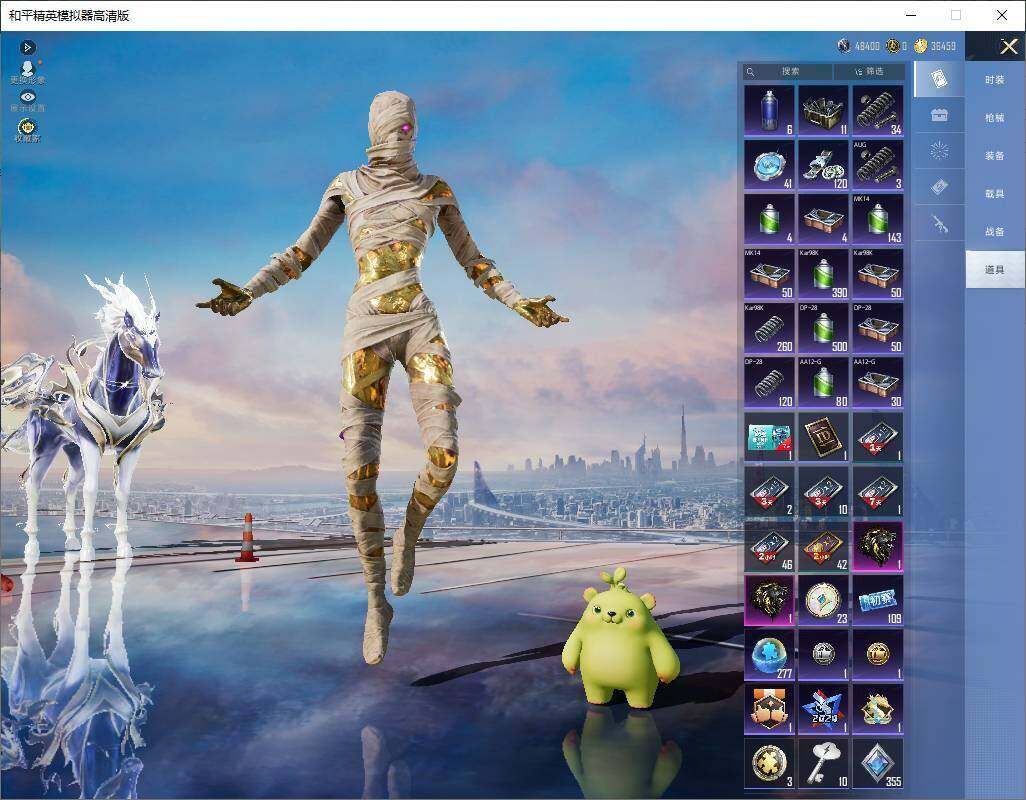Select the fireworks sub-category icon
The height and width of the screenshot is (800, 1026).
click(939, 152)
